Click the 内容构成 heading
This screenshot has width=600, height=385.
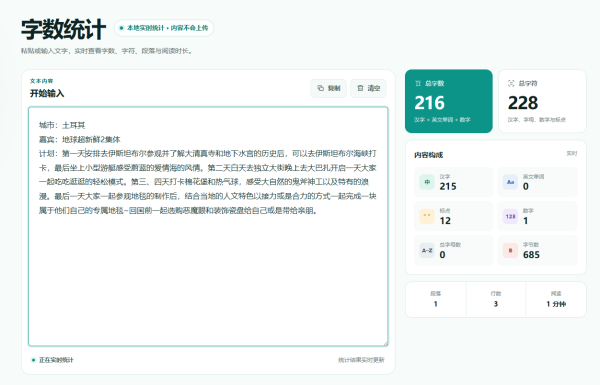(x=428, y=155)
